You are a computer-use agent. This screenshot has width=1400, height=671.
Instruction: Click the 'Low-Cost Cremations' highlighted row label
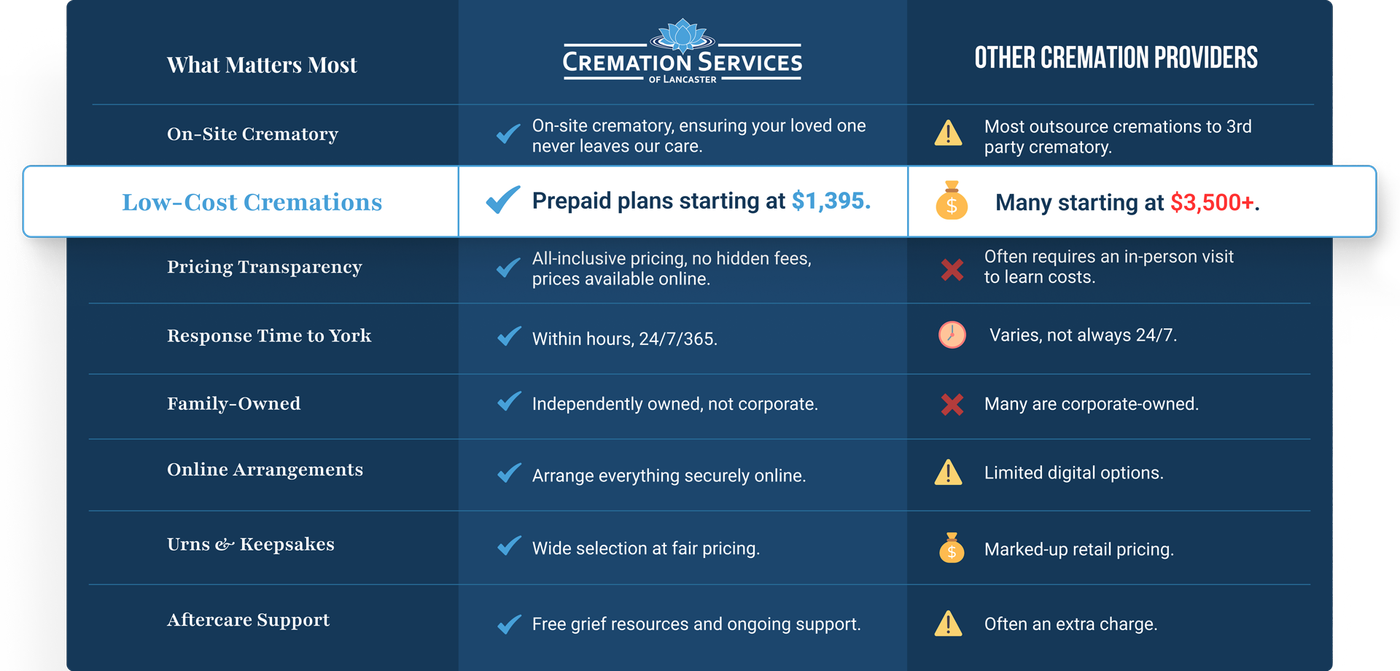pyautogui.click(x=252, y=202)
